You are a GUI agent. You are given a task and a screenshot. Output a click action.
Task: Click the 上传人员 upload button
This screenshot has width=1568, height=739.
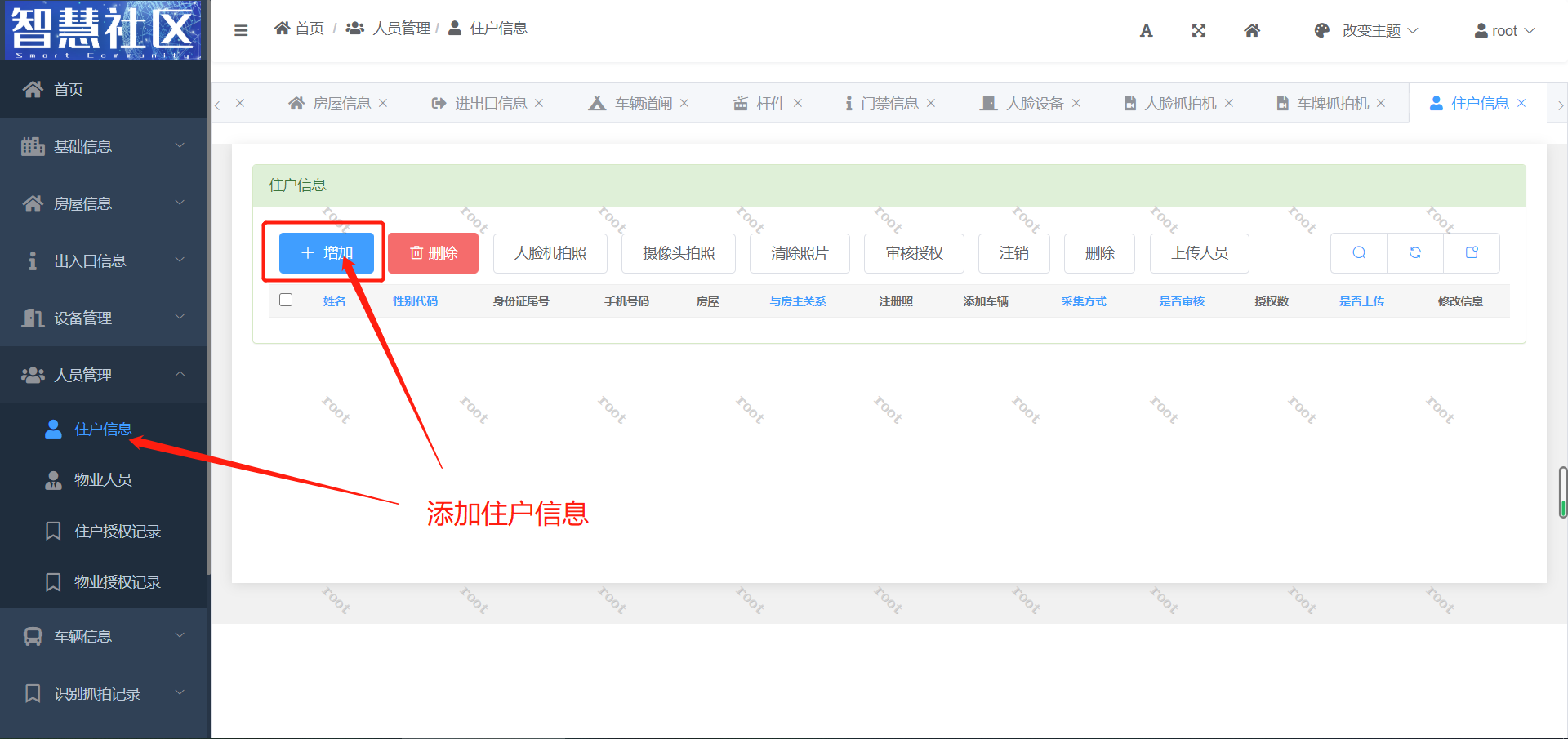[1199, 253]
